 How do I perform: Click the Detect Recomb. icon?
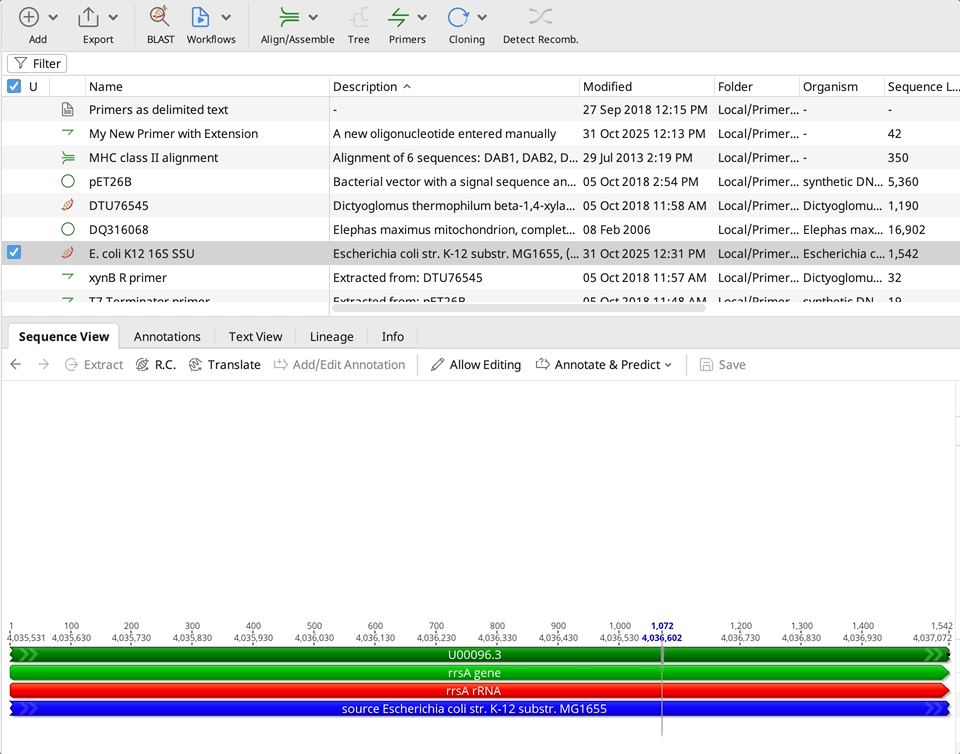(x=541, y=17)
